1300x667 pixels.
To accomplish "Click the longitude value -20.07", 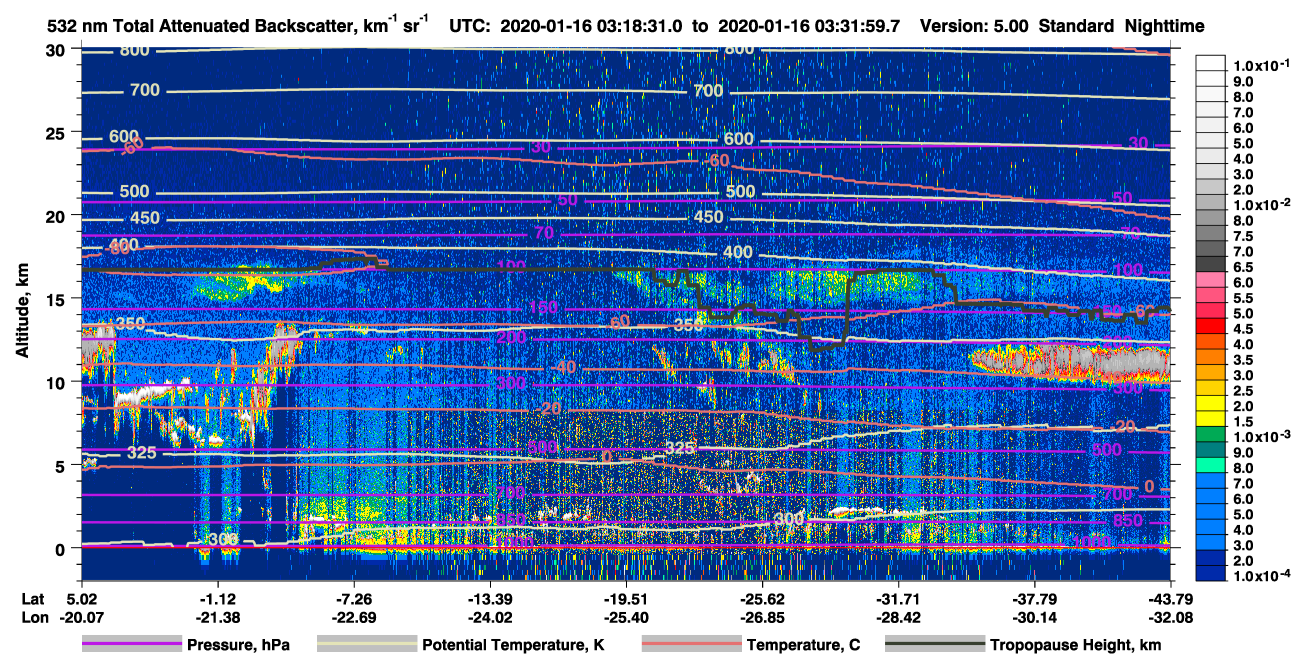I will (81, 617).
